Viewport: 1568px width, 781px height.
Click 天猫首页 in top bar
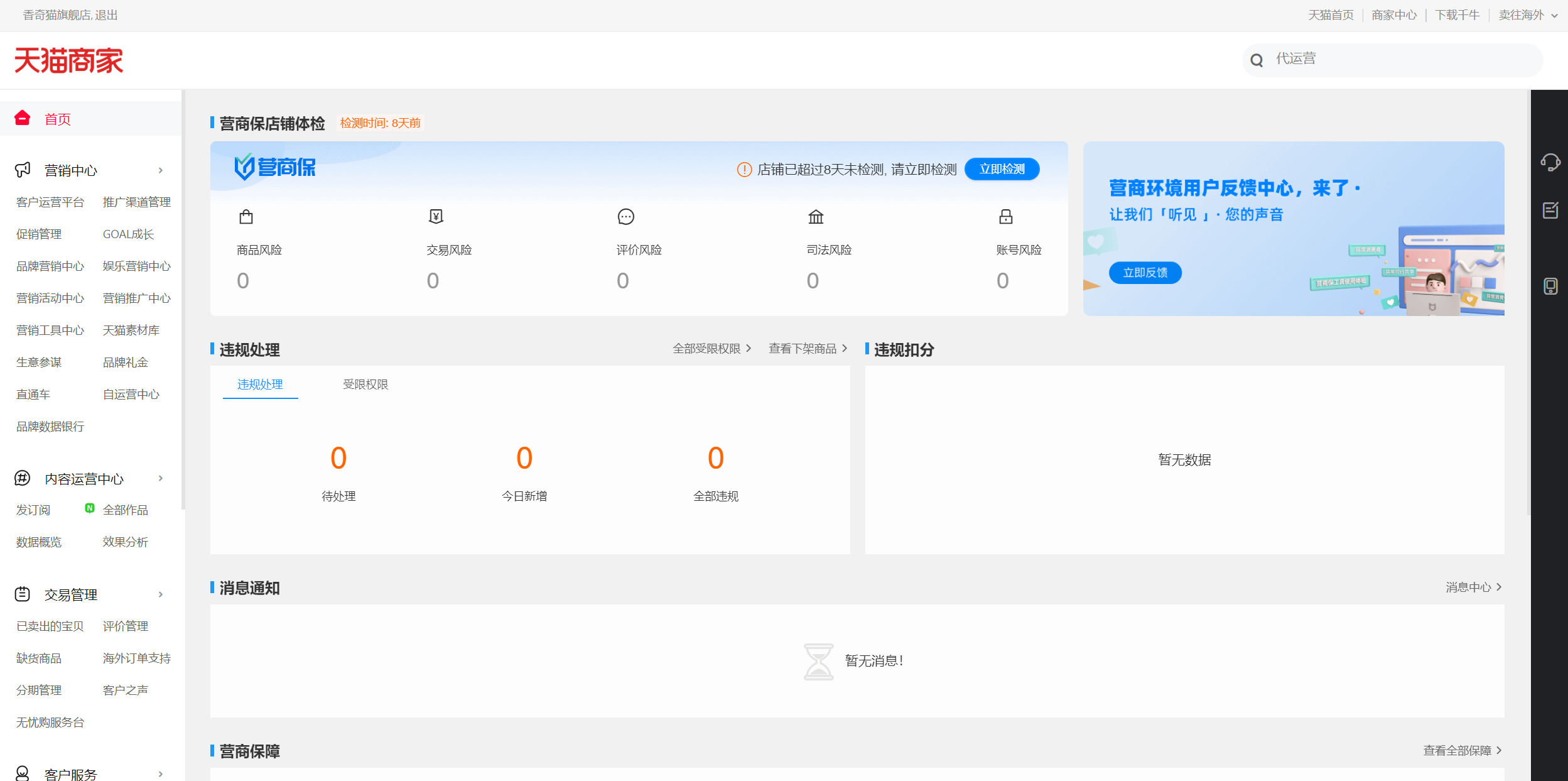point(1331,15)
